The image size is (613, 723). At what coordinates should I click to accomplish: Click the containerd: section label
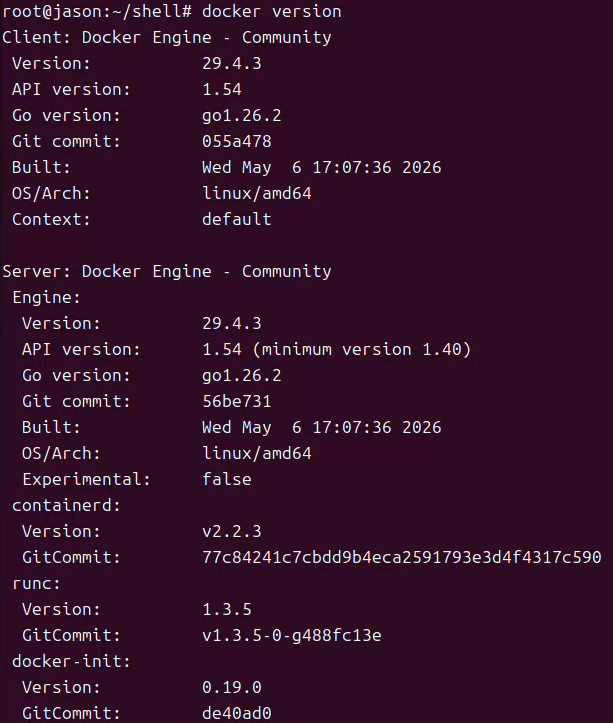click(66, 505)
